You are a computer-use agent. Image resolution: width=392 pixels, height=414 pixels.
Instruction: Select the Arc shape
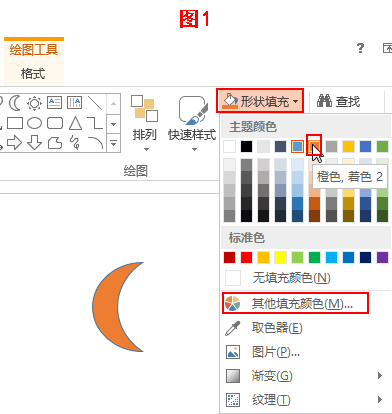[95, 143]
